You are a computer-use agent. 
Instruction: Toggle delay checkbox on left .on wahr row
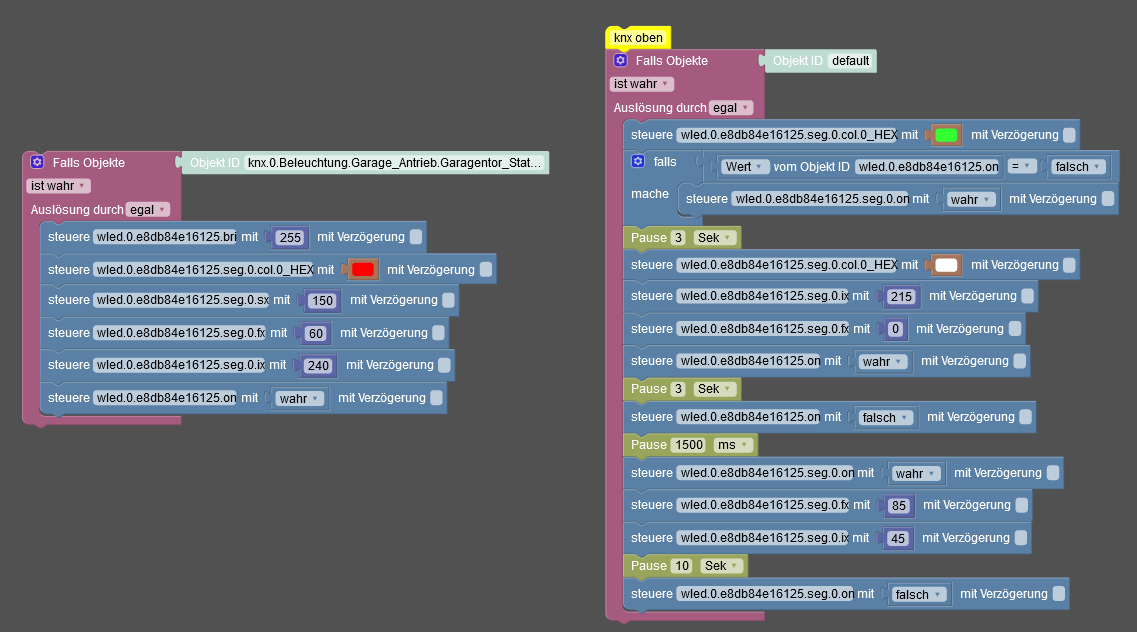[437, 398]
